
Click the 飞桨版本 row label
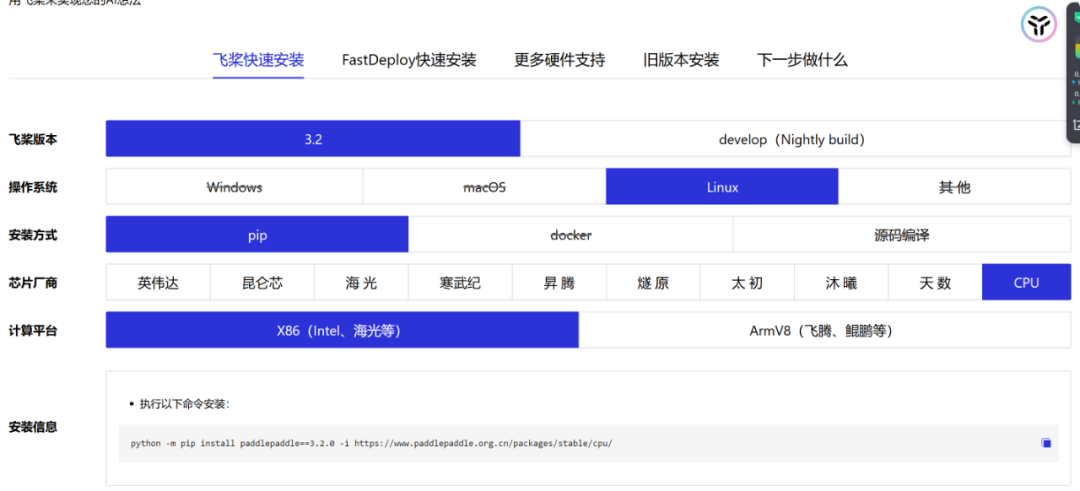click(x=33, y=139)
